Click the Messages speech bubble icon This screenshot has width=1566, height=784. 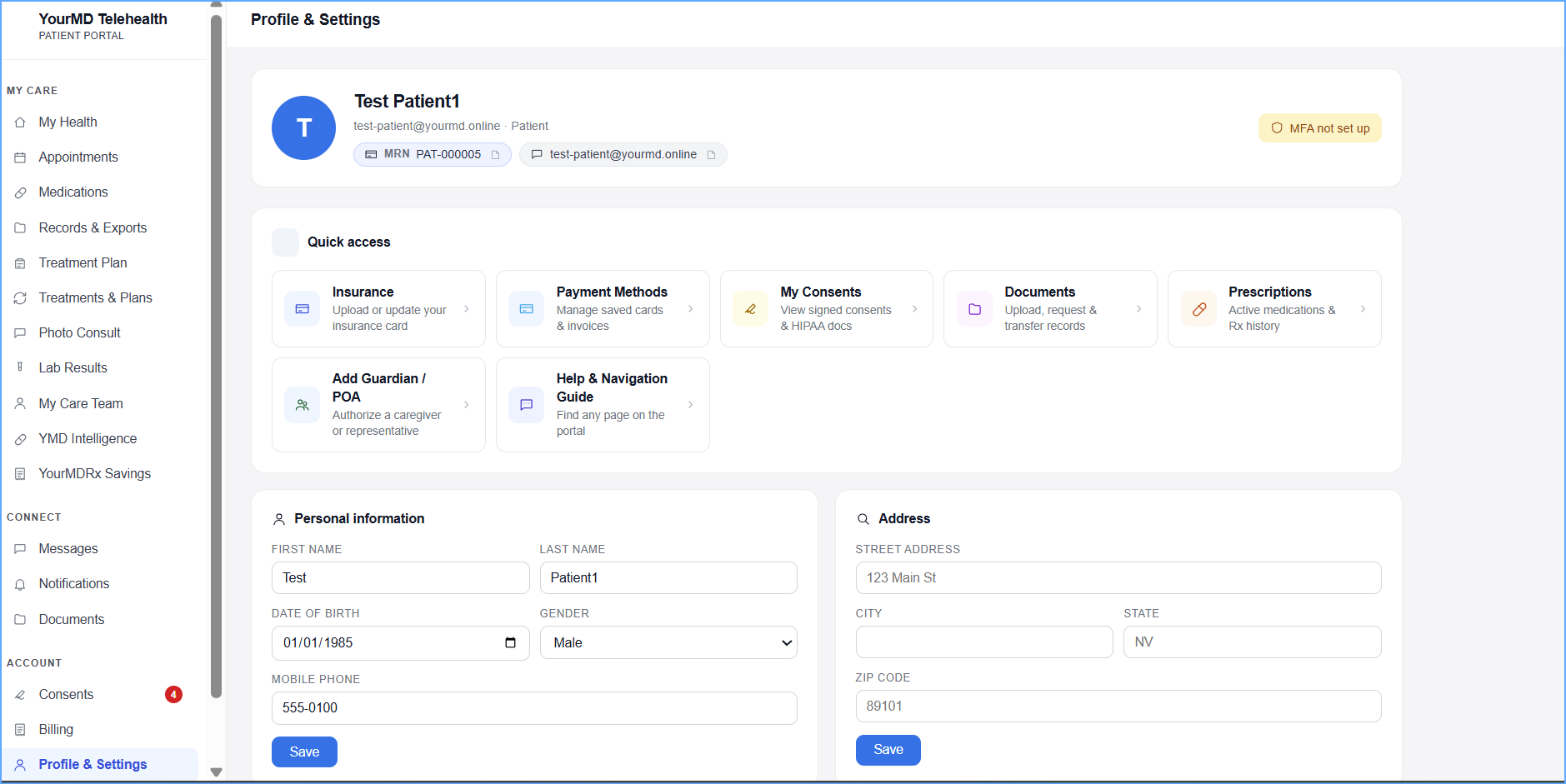coord(20,549)
